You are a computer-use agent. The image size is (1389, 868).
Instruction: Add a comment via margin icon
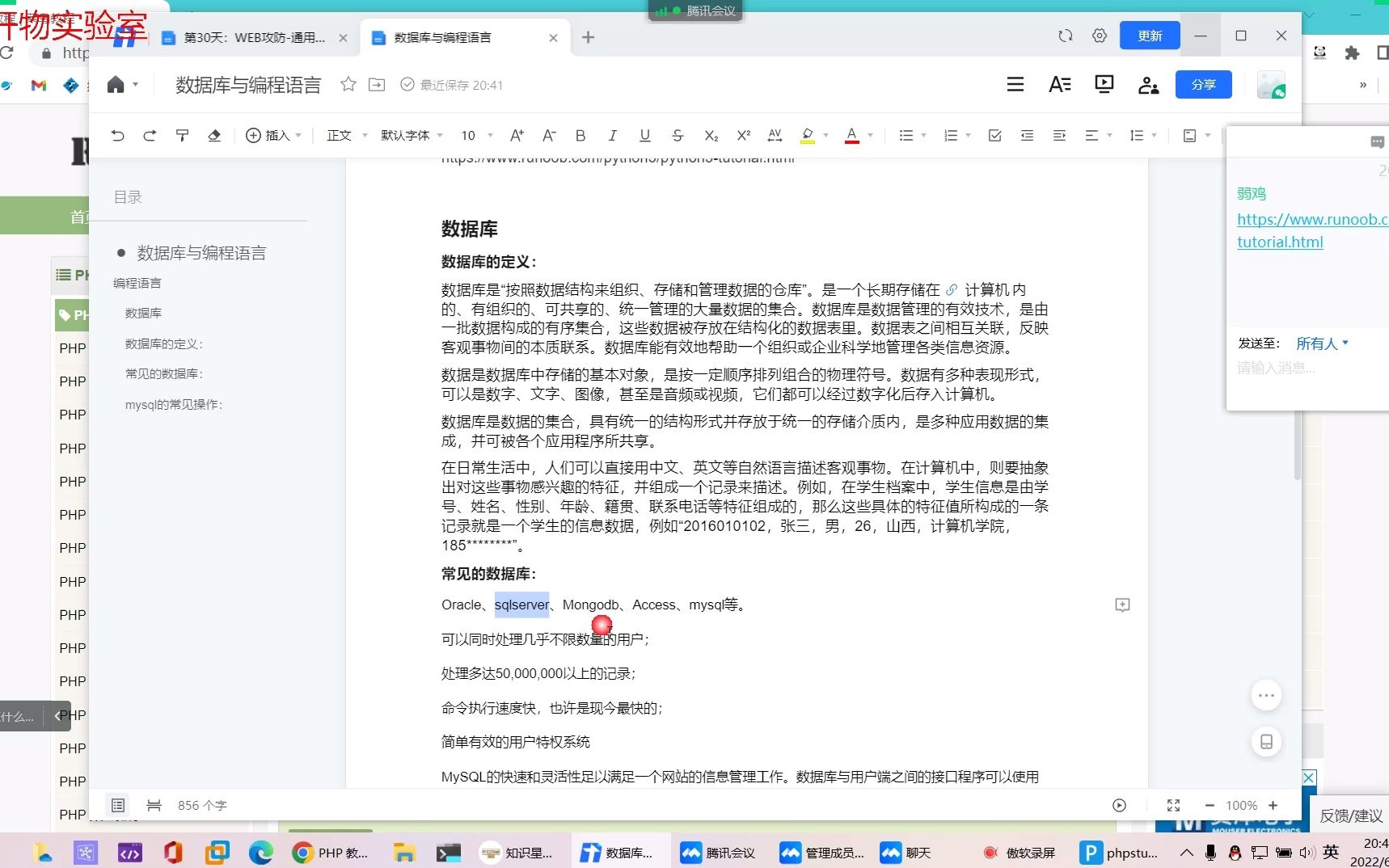[x=1122, y=605]
